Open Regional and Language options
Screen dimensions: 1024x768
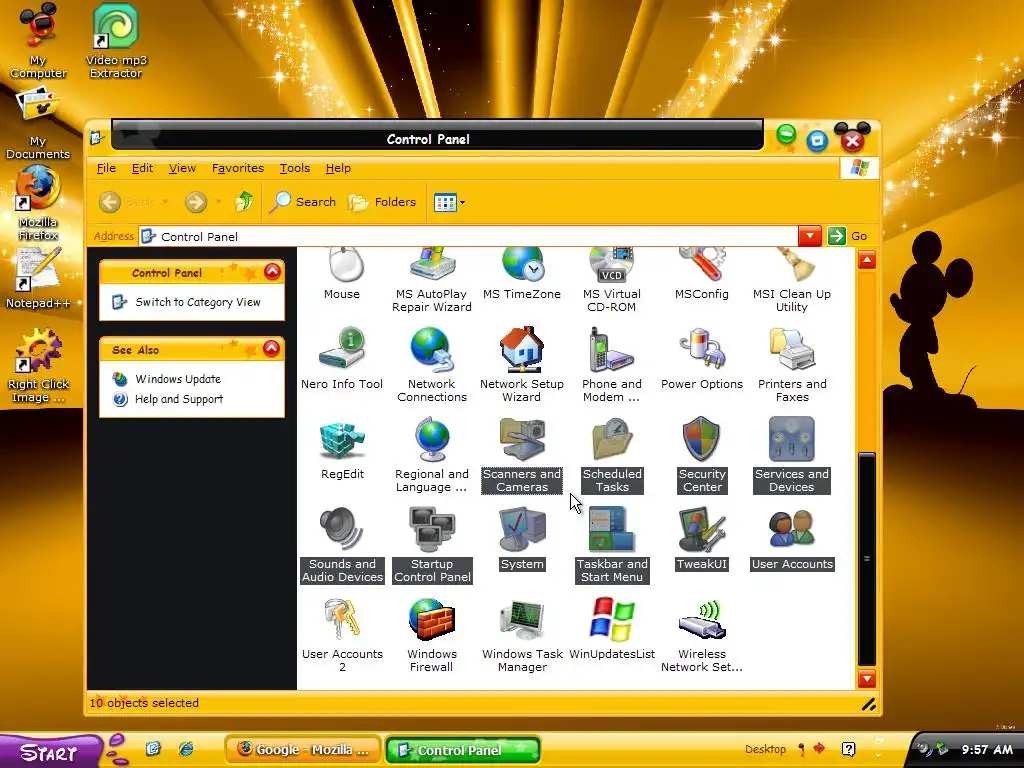click(x=432, y=455)
